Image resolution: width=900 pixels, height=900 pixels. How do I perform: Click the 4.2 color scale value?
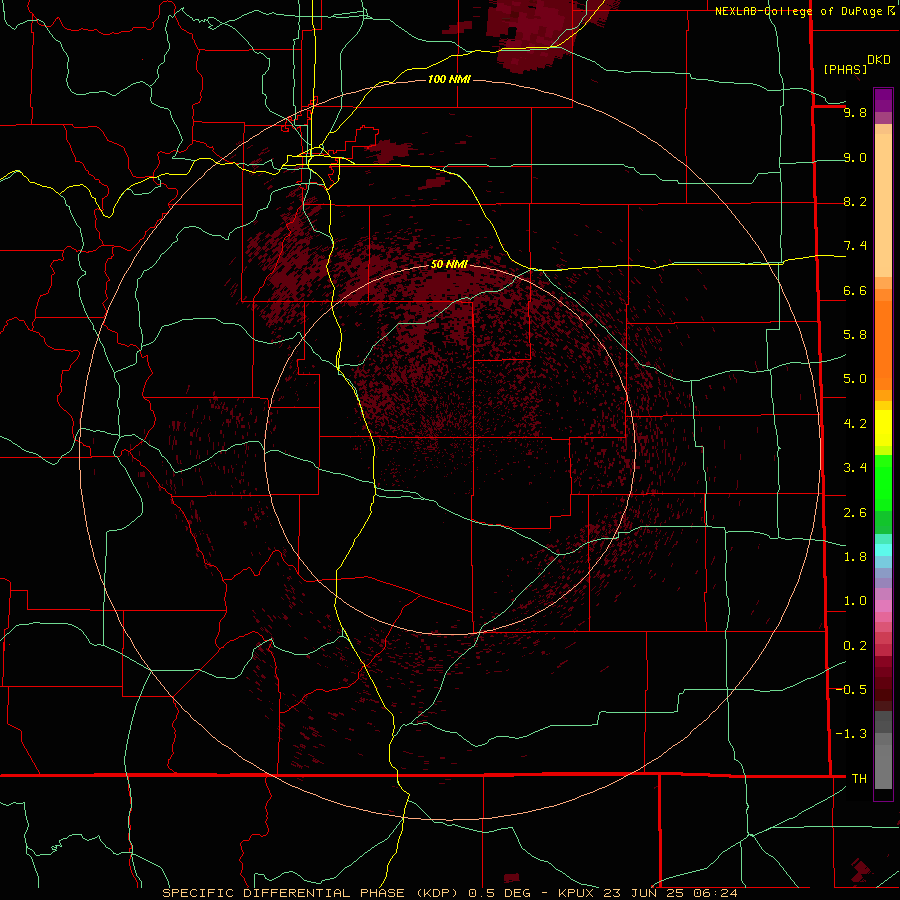pos(855,423)
